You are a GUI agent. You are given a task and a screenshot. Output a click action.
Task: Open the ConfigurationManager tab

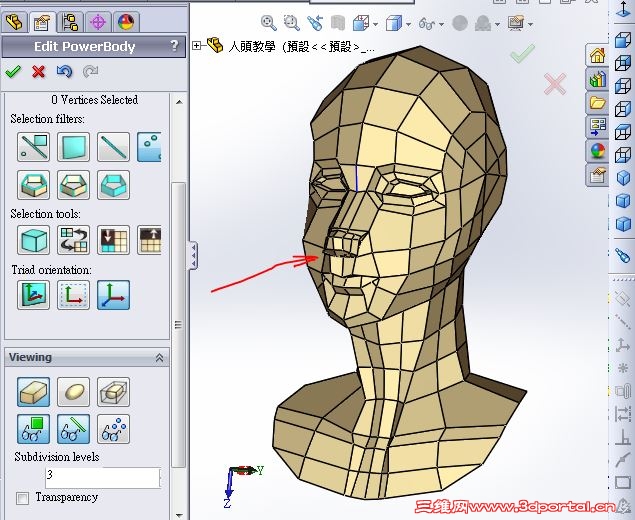(x=70, y=22)
